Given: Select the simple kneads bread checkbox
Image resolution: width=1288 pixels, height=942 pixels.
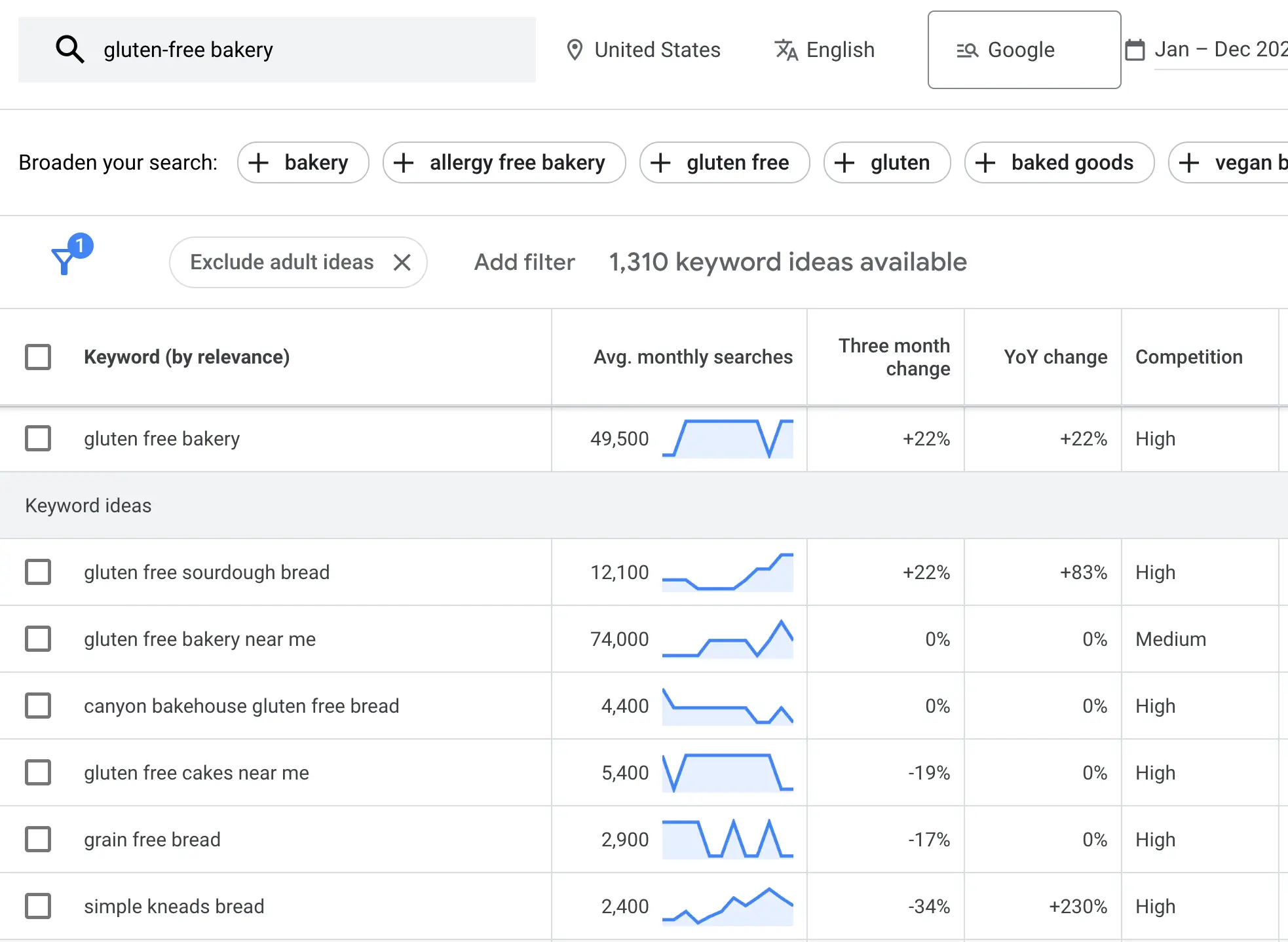Looking at the screenshot, I should 38,906.
